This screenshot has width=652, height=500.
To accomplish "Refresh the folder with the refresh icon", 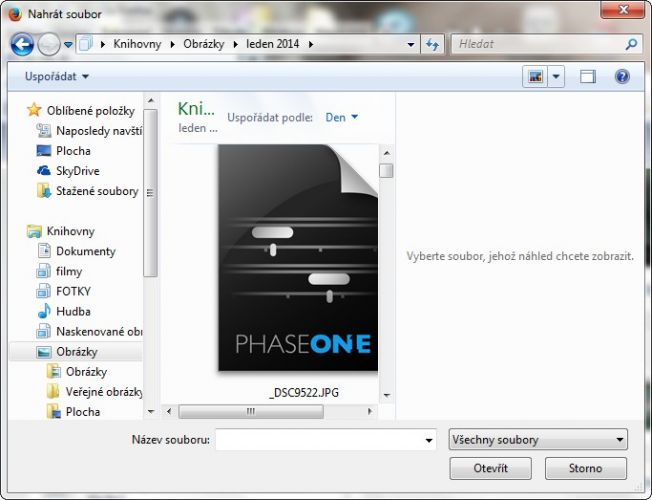I will (432, 44).
